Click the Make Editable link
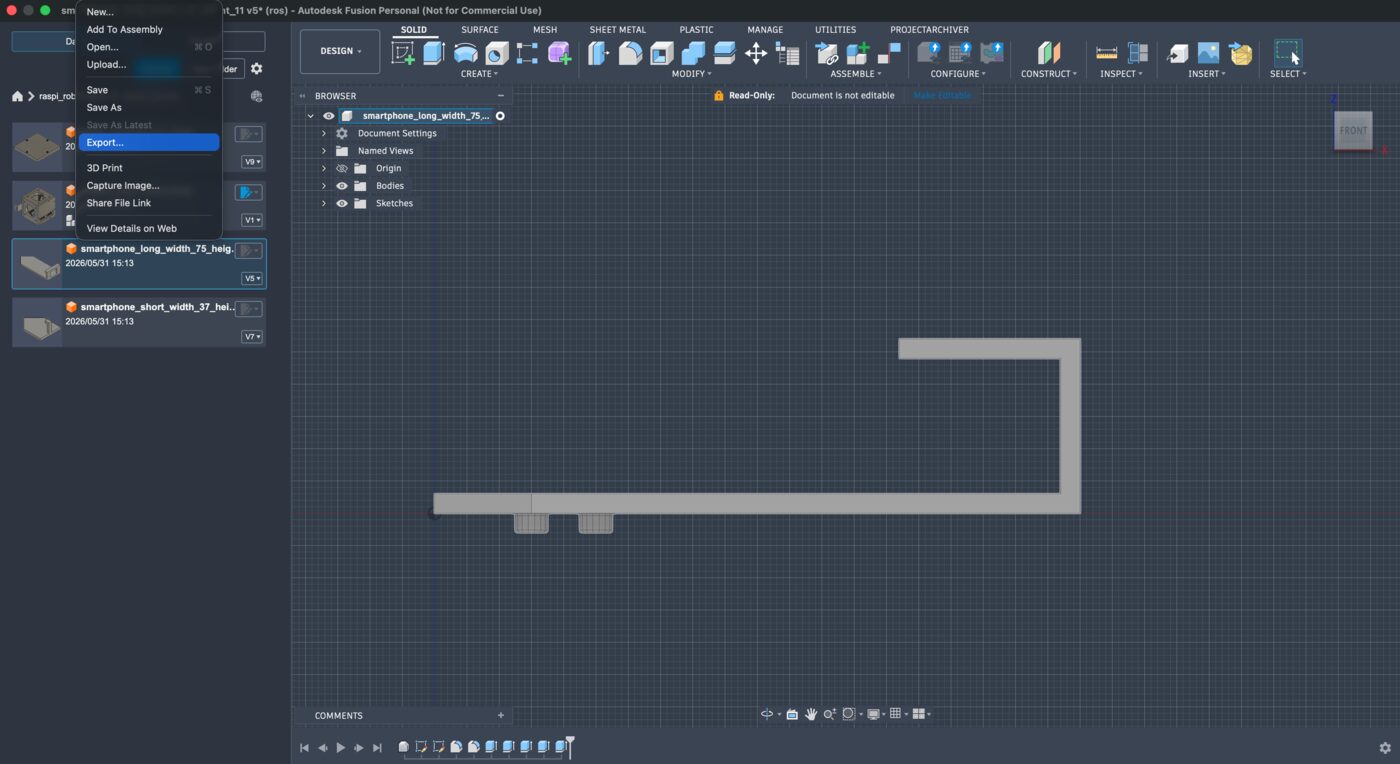Viewport: 1400px width, 764px height. (942, 96)
